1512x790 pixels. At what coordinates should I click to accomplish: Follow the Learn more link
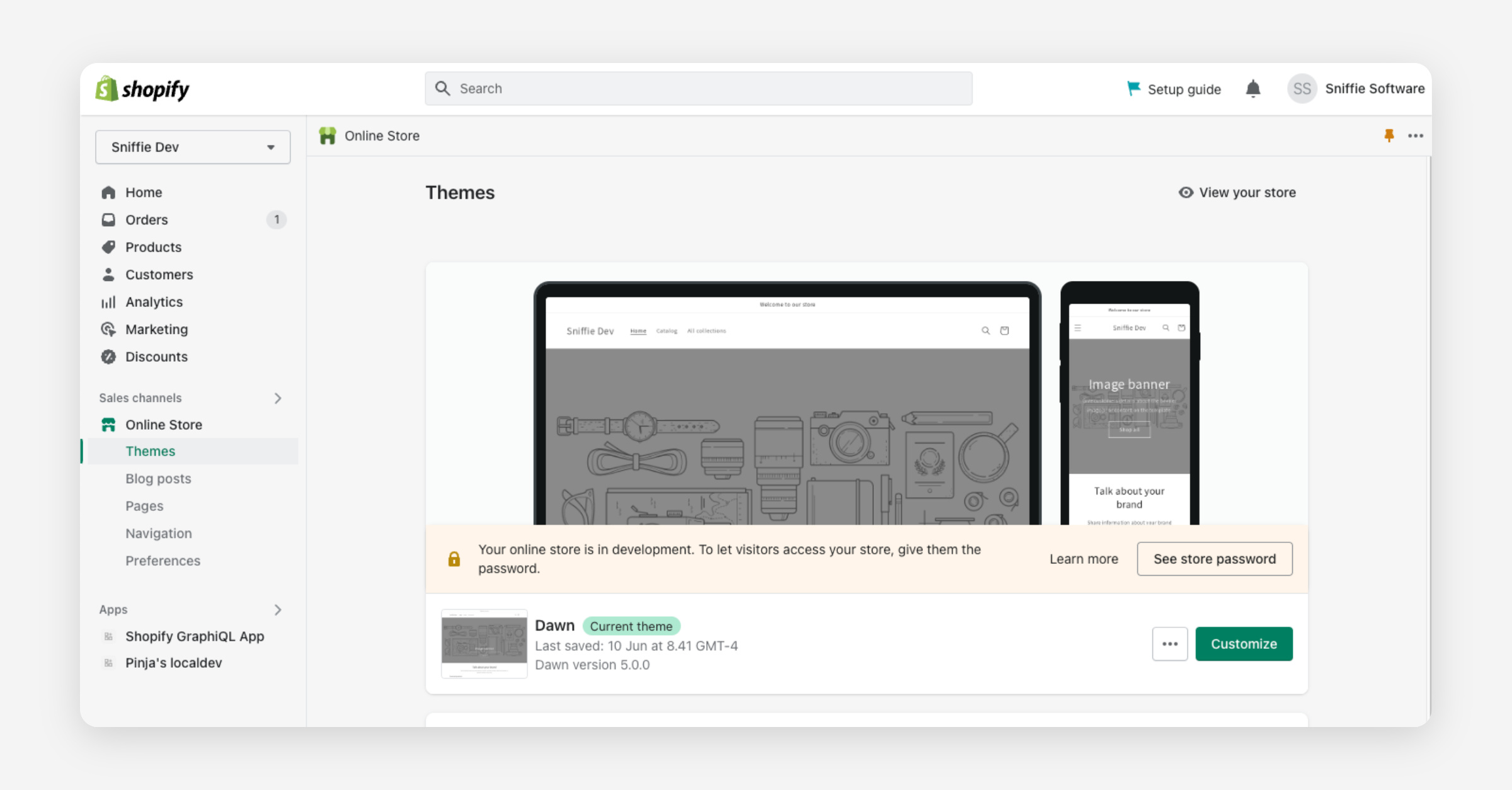click(1083, 559)
